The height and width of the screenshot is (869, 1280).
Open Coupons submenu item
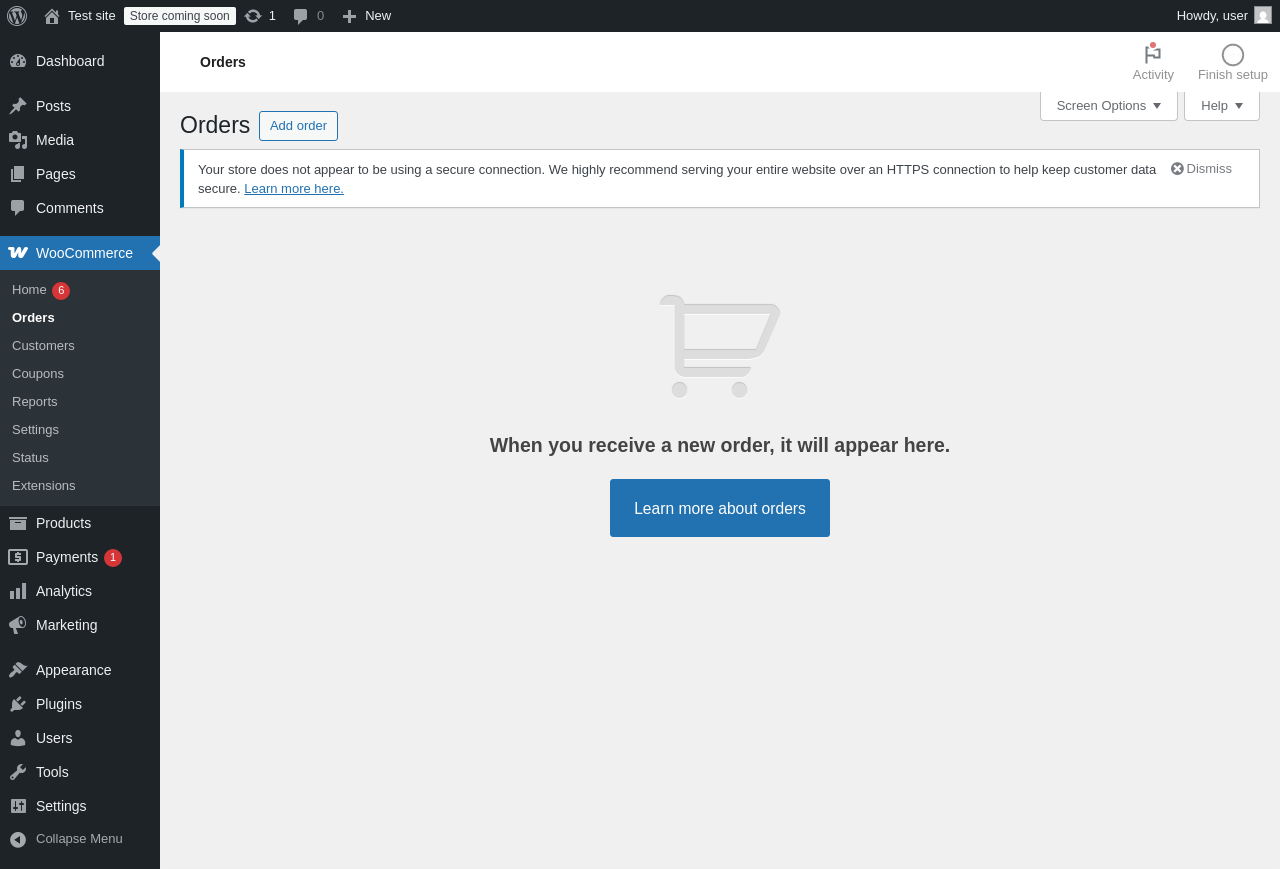point(38,374)
